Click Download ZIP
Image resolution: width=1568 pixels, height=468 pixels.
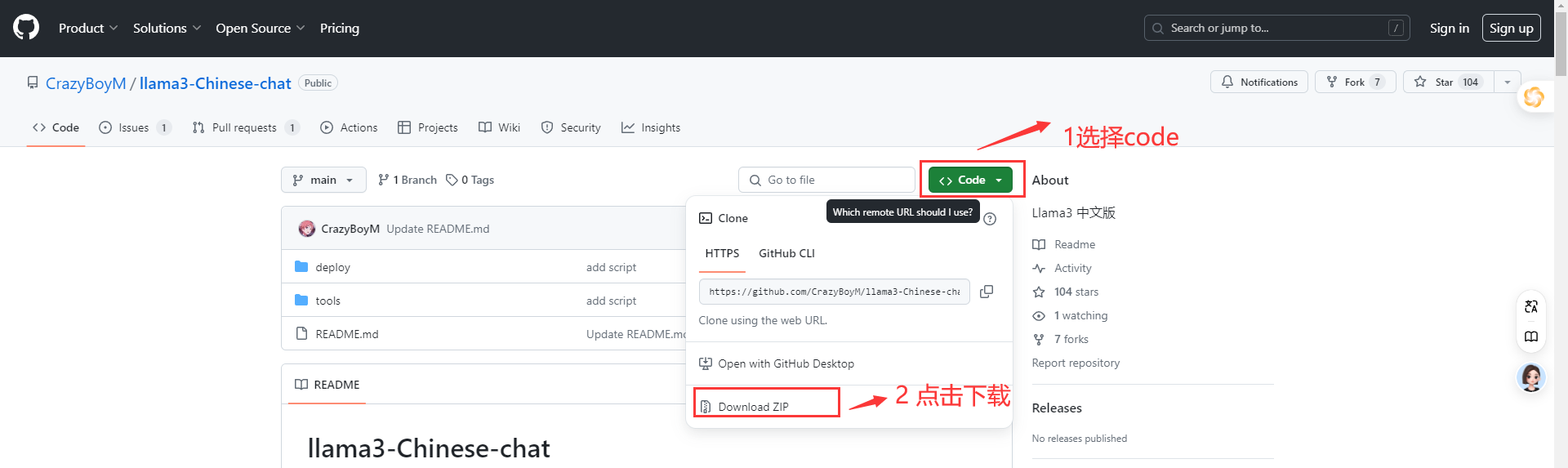tap(753, 407)
